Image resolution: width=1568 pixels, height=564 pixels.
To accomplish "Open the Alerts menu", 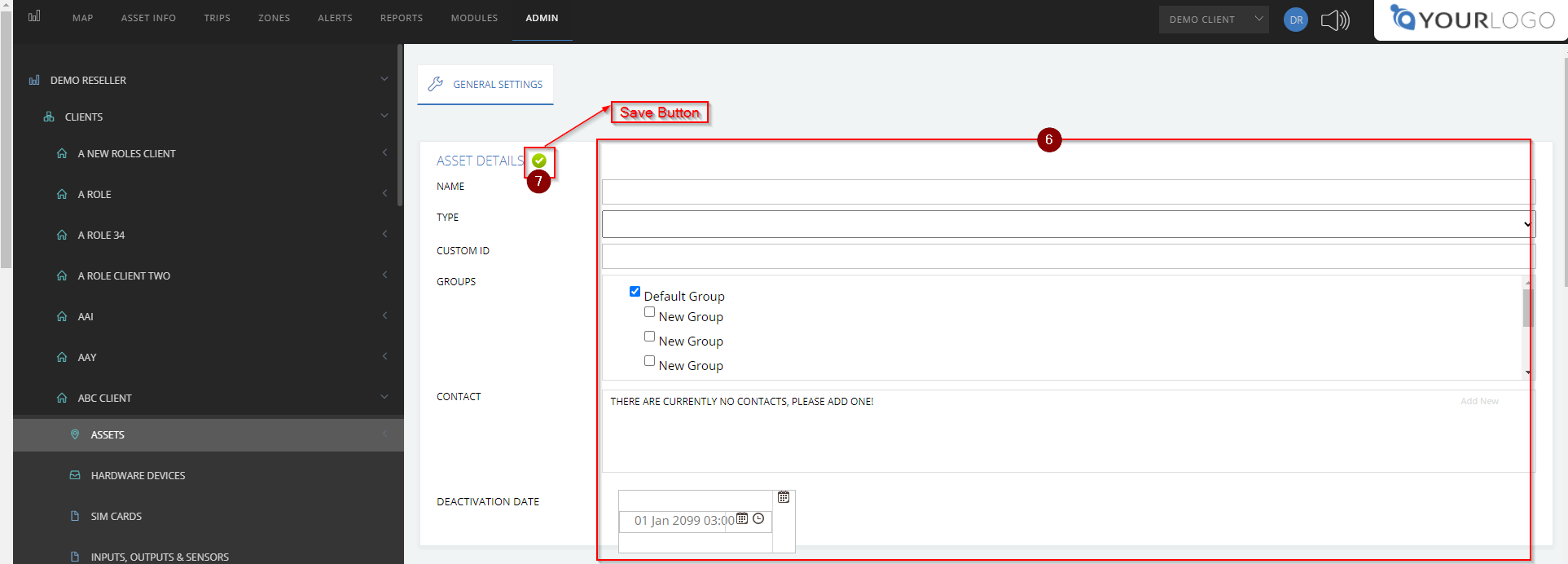I will point(336,18).
